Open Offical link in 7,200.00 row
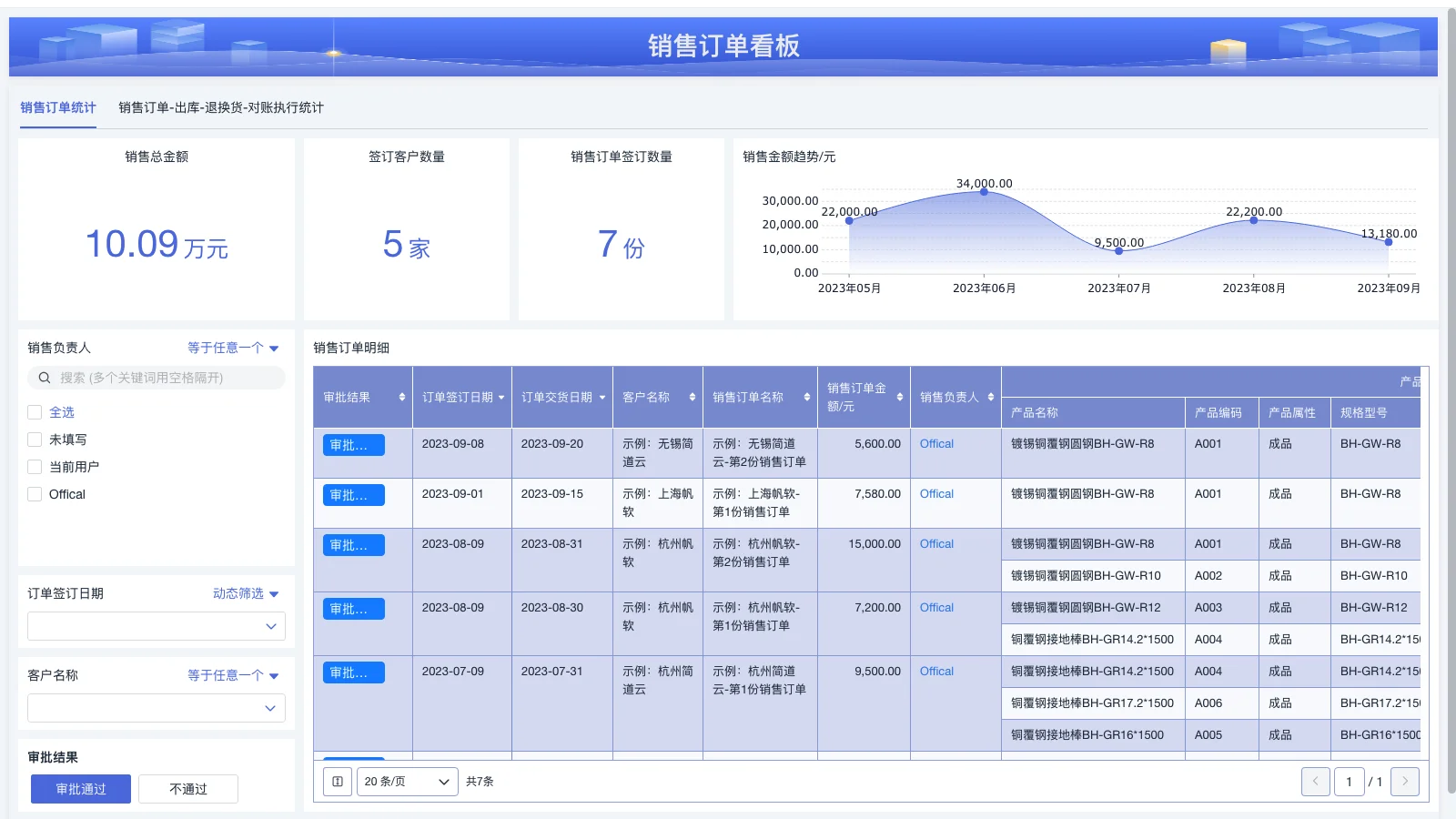 pyautogui.click(x=936, y=608)
